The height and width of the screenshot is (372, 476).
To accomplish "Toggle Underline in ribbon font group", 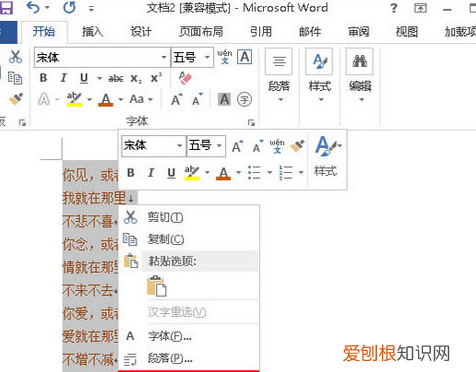I will tap(84, 78).
